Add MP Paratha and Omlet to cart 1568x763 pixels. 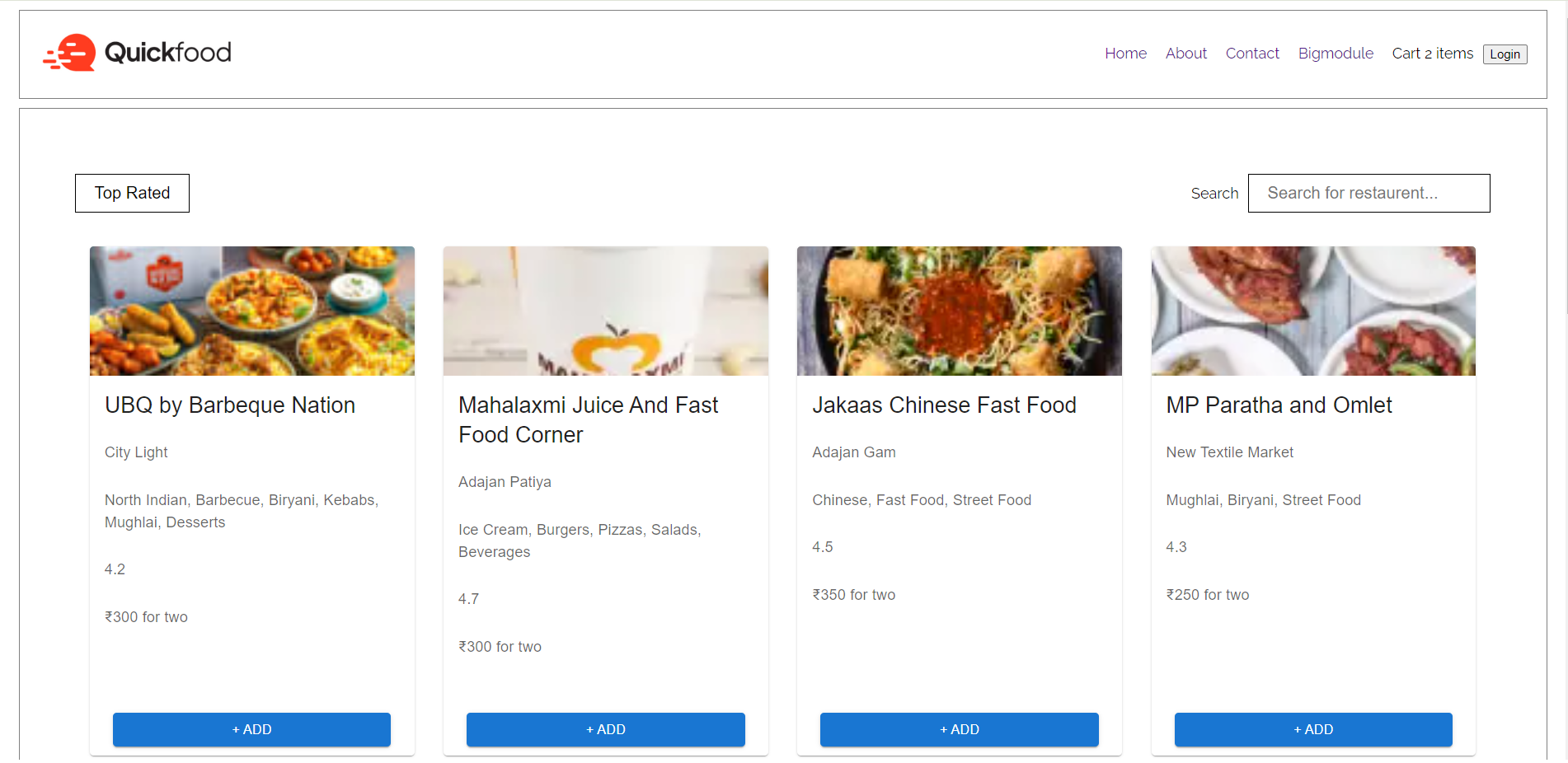coord(1312,729)
